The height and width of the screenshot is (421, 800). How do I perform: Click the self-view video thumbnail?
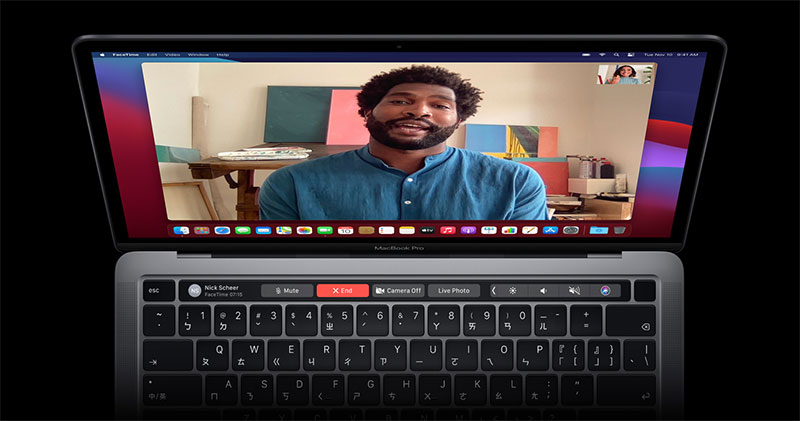pyautogui.click(x=625, y=74)
